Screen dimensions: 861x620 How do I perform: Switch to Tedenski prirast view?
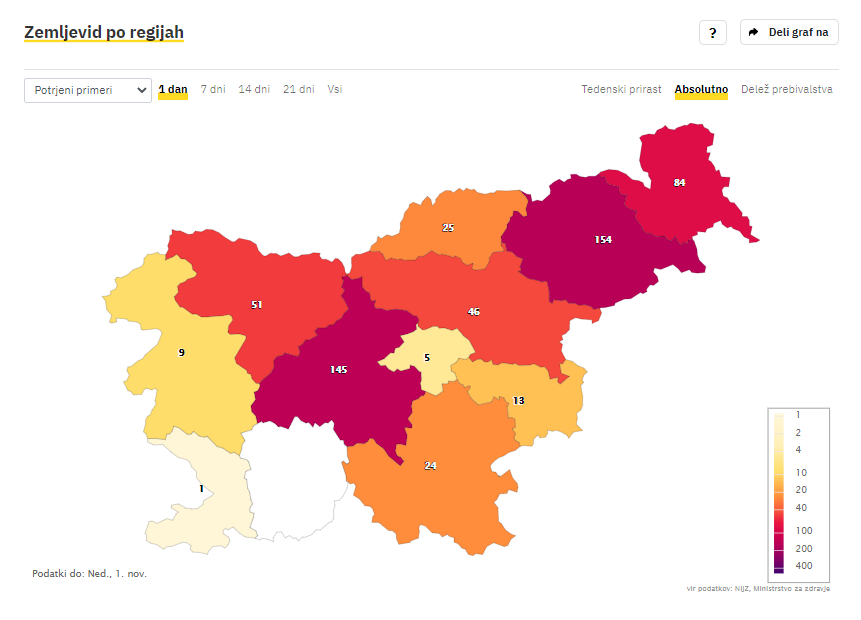[621, 89]
